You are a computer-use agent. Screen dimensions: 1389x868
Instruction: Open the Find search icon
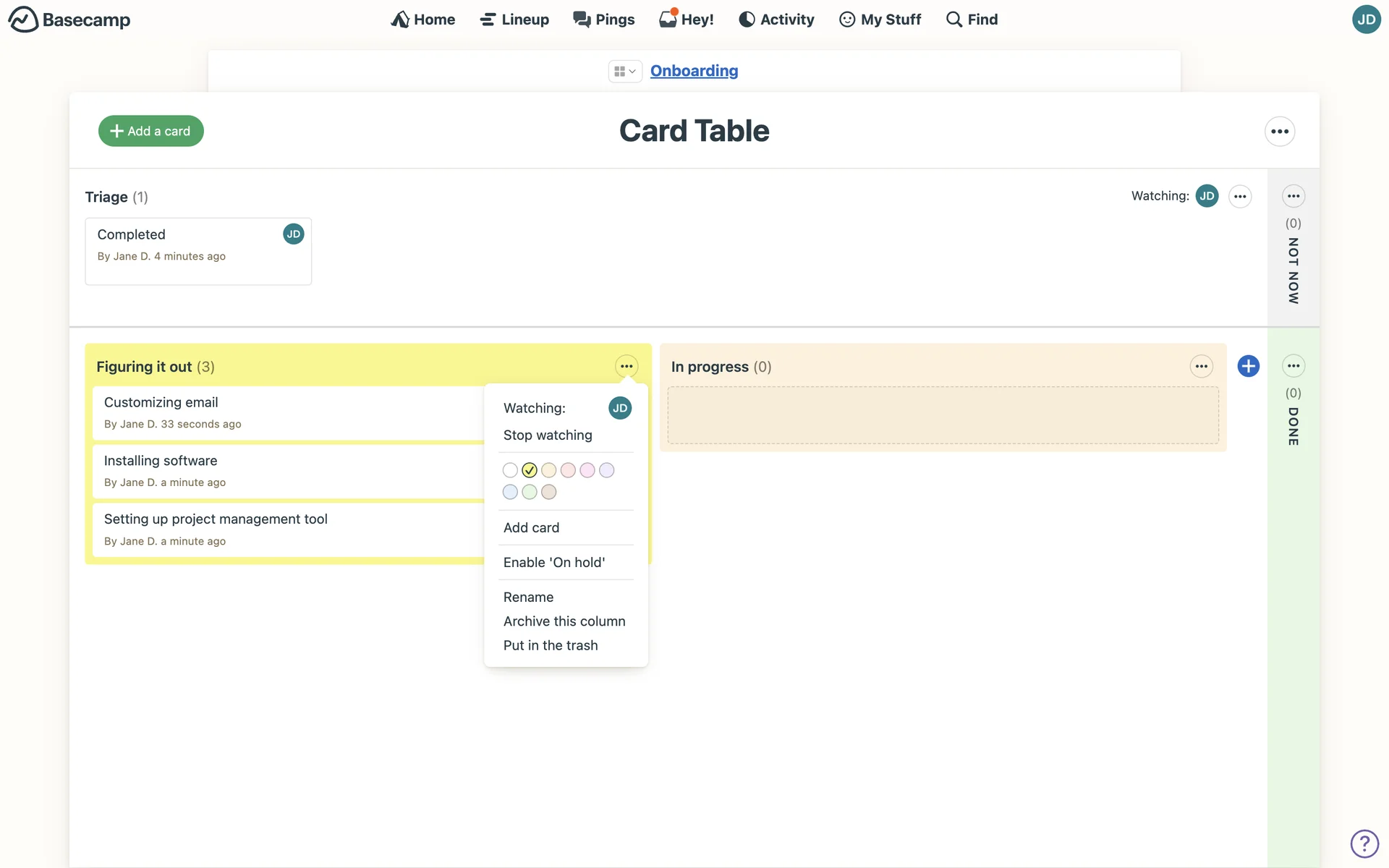coord(954,20)
